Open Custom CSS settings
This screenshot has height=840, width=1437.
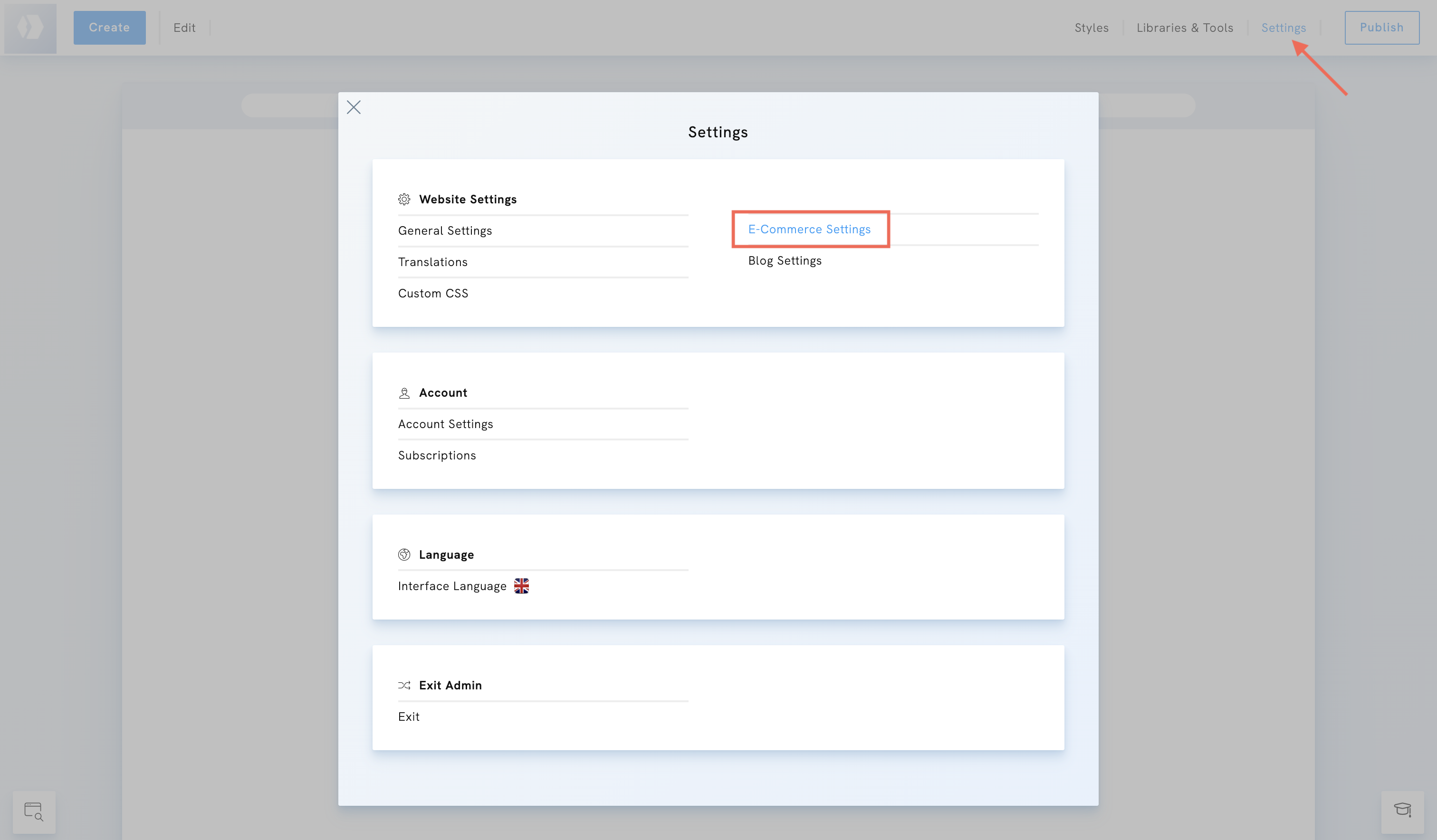tap(433, 293)
